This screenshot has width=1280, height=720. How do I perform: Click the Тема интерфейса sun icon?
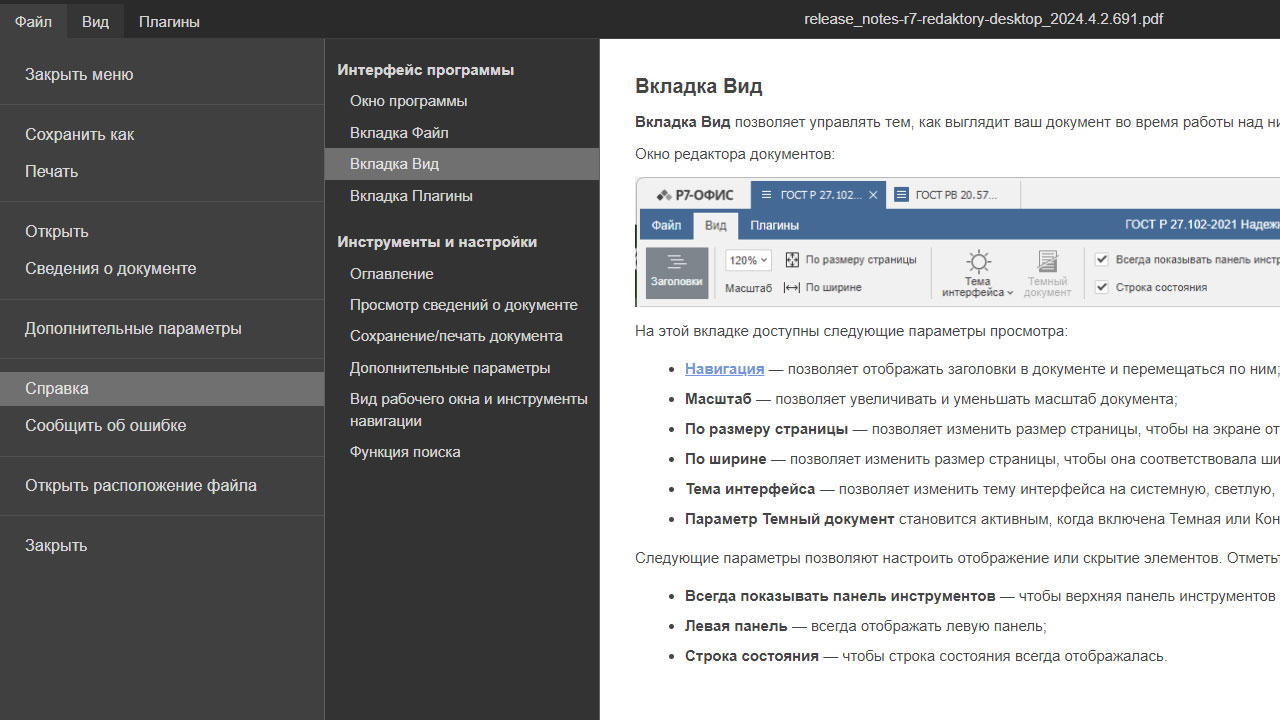pos(977,263)
